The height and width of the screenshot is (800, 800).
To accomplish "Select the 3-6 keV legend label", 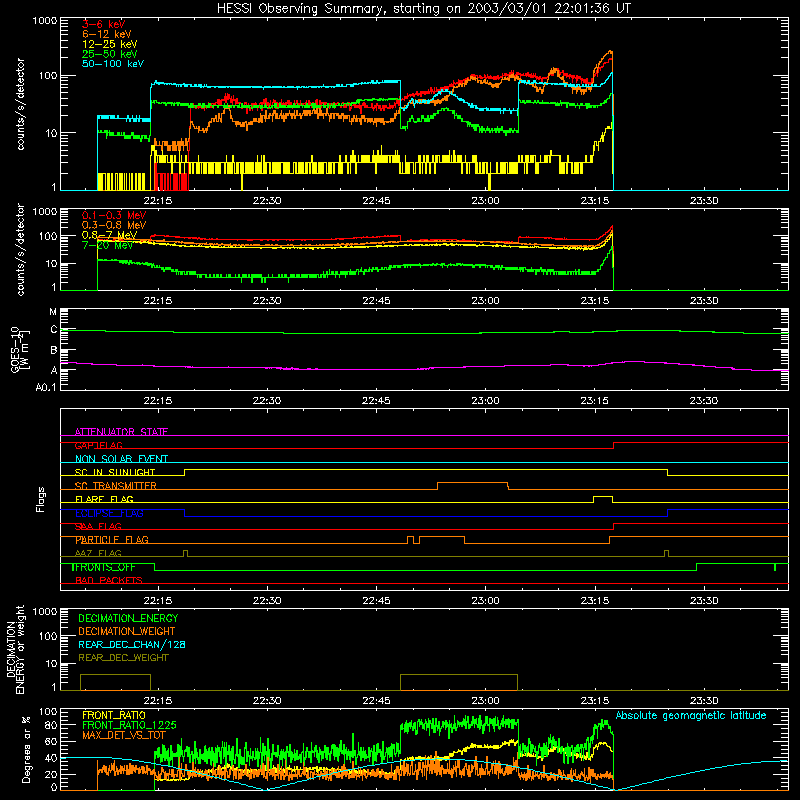I will (103, 24).
